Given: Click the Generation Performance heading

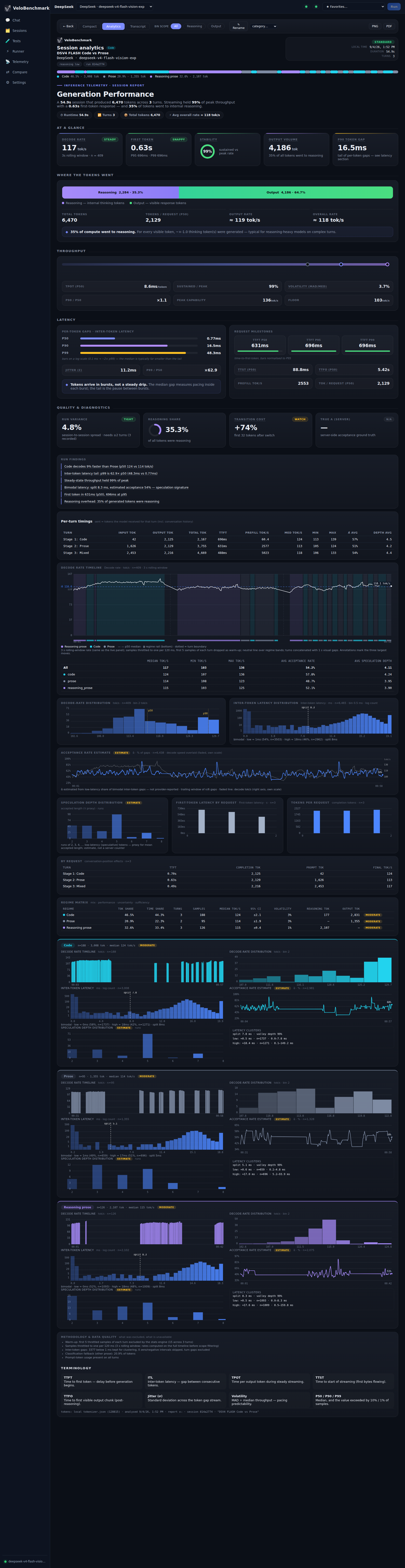Looking at the screenshot, I should point(105,94).
